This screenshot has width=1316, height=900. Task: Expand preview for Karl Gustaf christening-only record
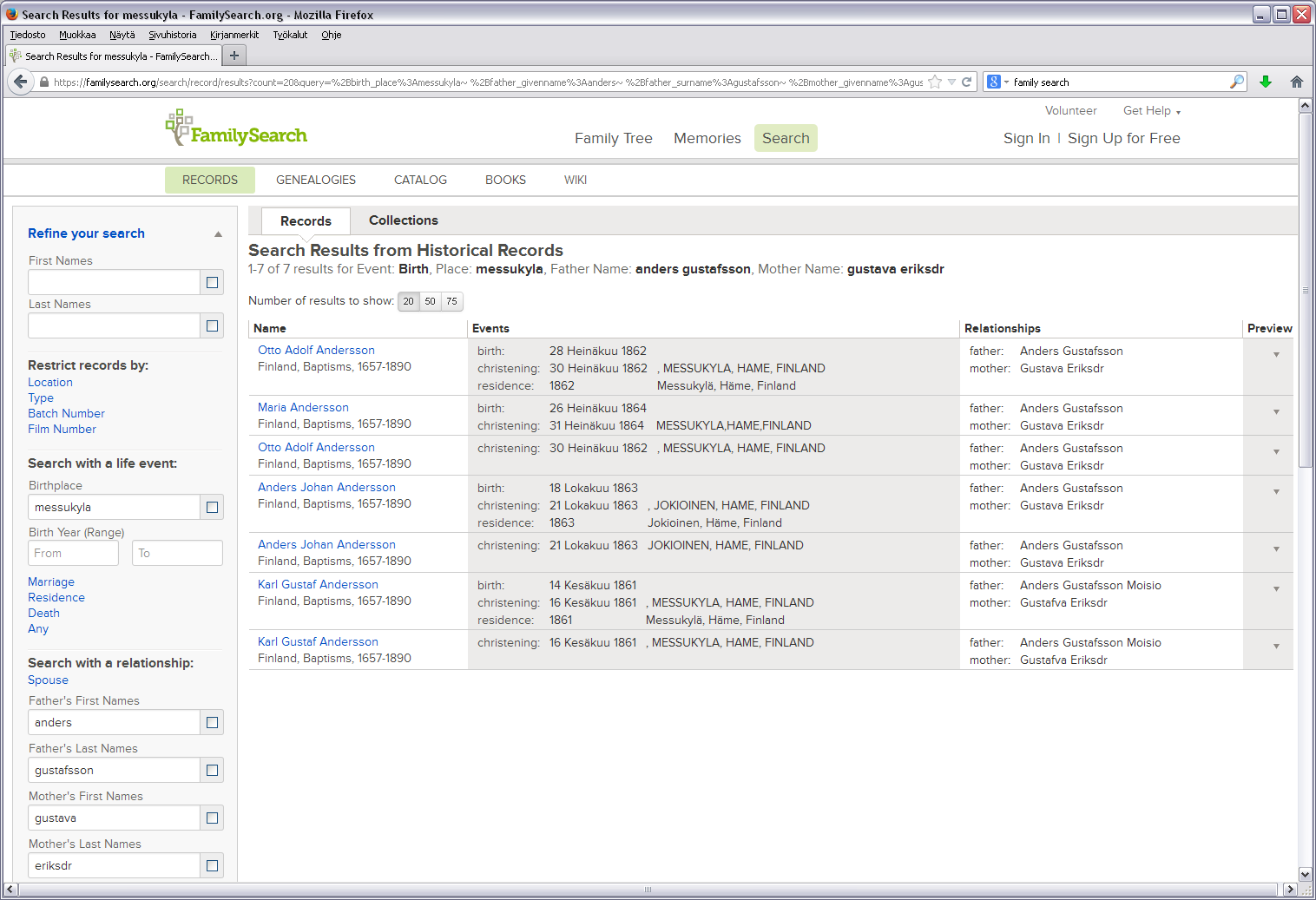pyautogui.click(x=1276, y=646)
